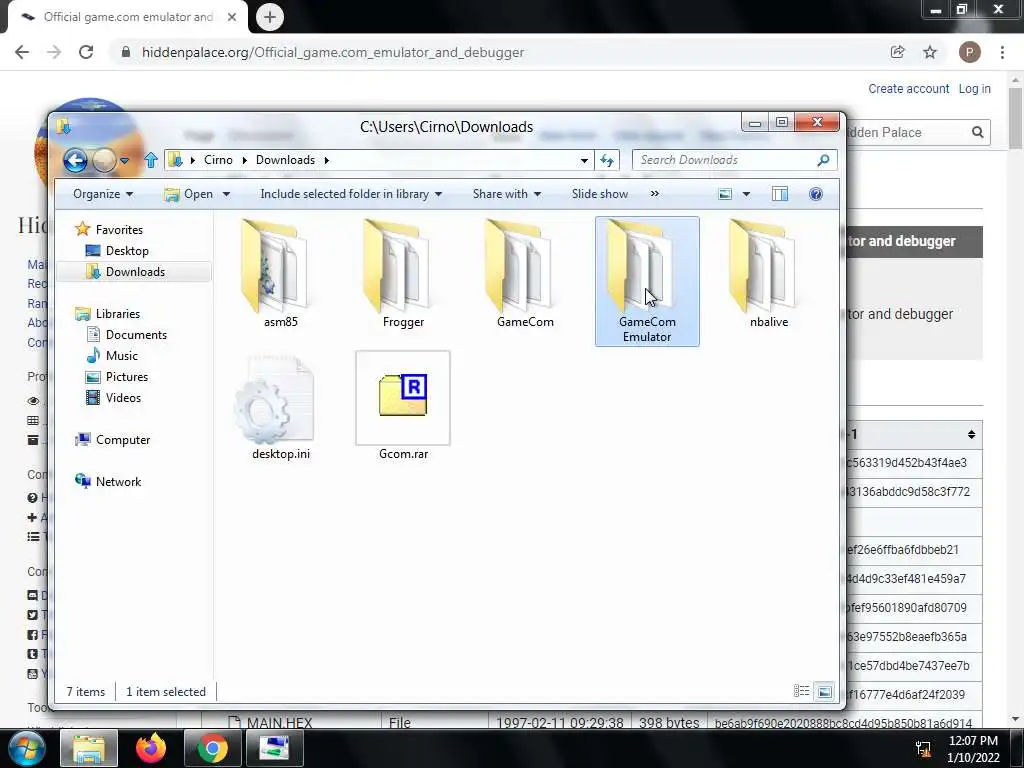1024x768 pixels.
Task: Click the Chrome address bar URL
Action: [333, 52]
